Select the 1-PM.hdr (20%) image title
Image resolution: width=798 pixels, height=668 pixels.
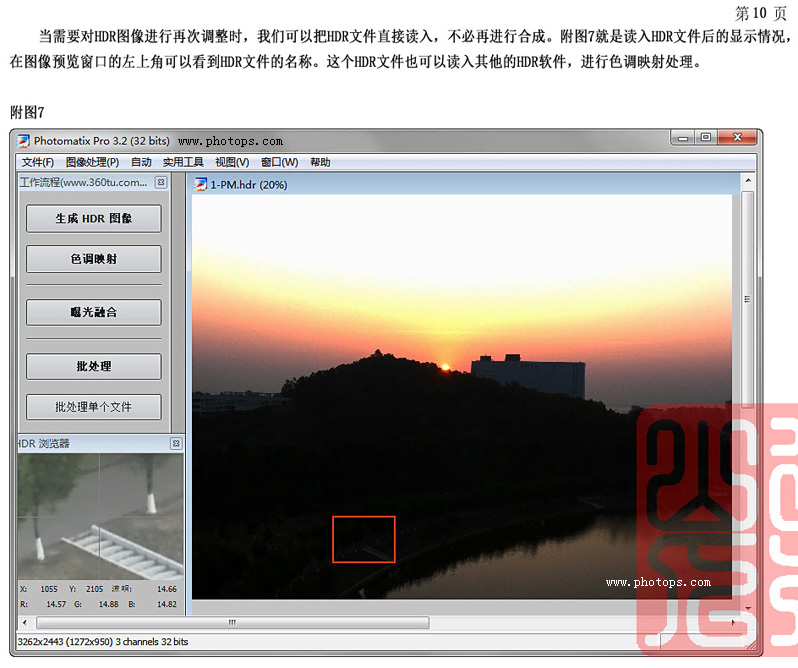[x=249, y=185]
